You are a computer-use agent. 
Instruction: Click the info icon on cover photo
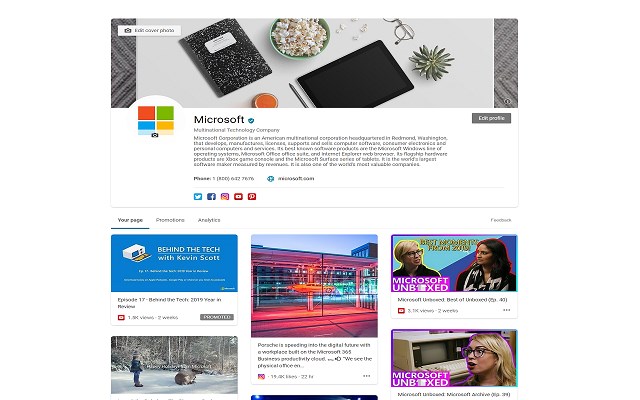[507, 101]
